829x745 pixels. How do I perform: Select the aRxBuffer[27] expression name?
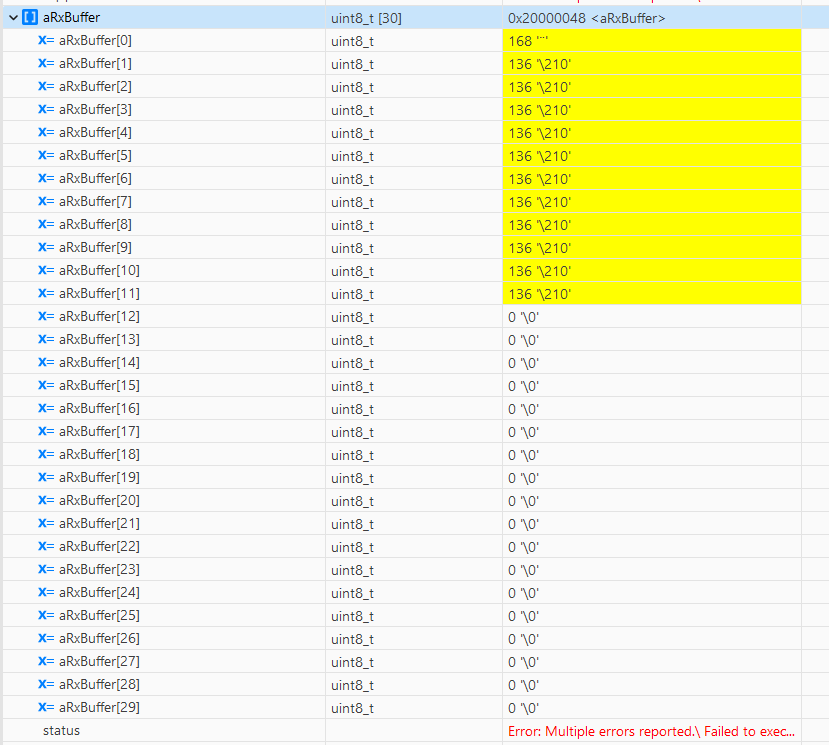(x=99, y=661)
